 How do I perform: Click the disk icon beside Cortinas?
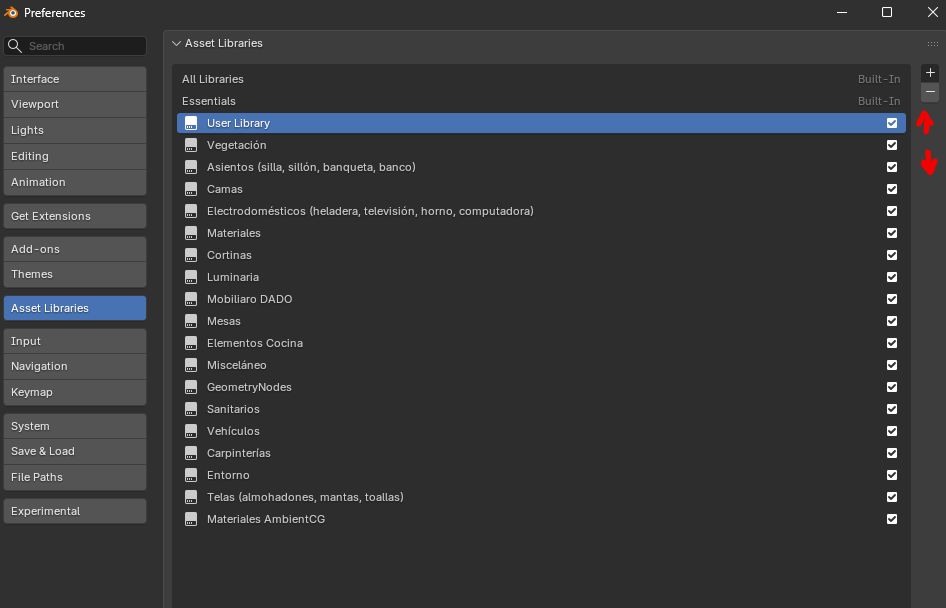(x=191, y=255)
